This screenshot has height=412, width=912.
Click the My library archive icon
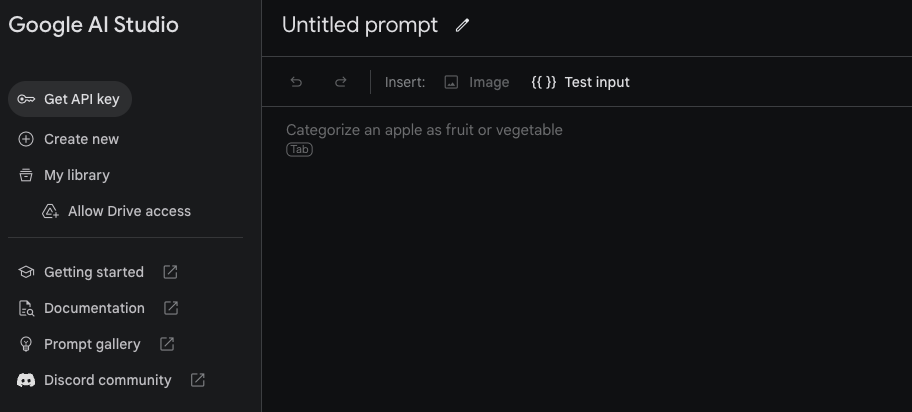click(26, 175)
